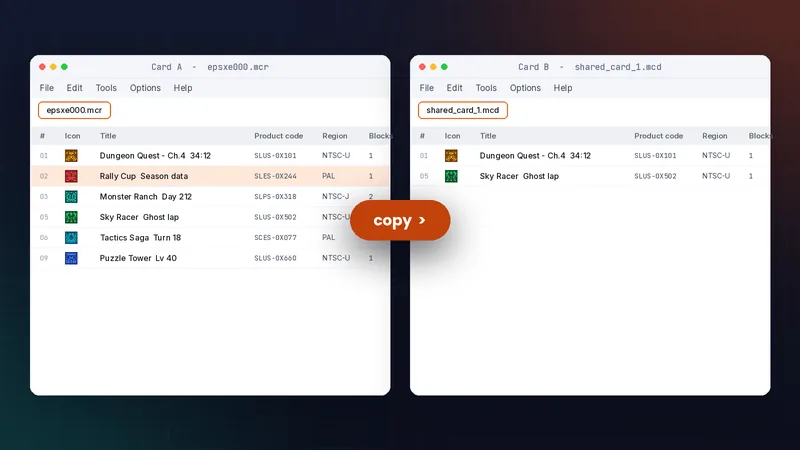Image resolution: width=800 pixels, height=450 pixels.
Task: Open Help menu in Card A window
Action: tap(183, 88)
